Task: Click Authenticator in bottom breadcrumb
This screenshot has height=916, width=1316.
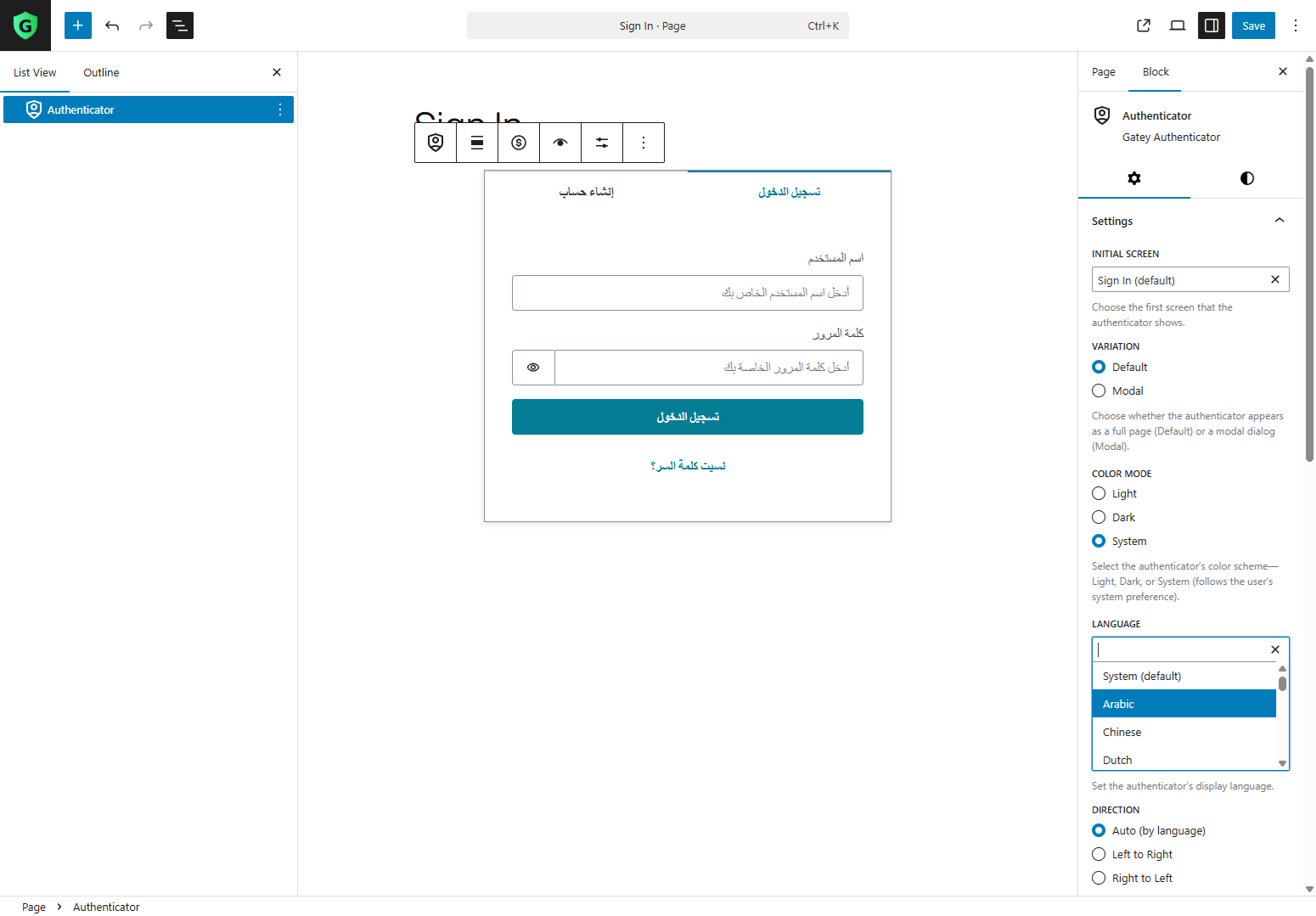Action: click(x=106, y=907)
